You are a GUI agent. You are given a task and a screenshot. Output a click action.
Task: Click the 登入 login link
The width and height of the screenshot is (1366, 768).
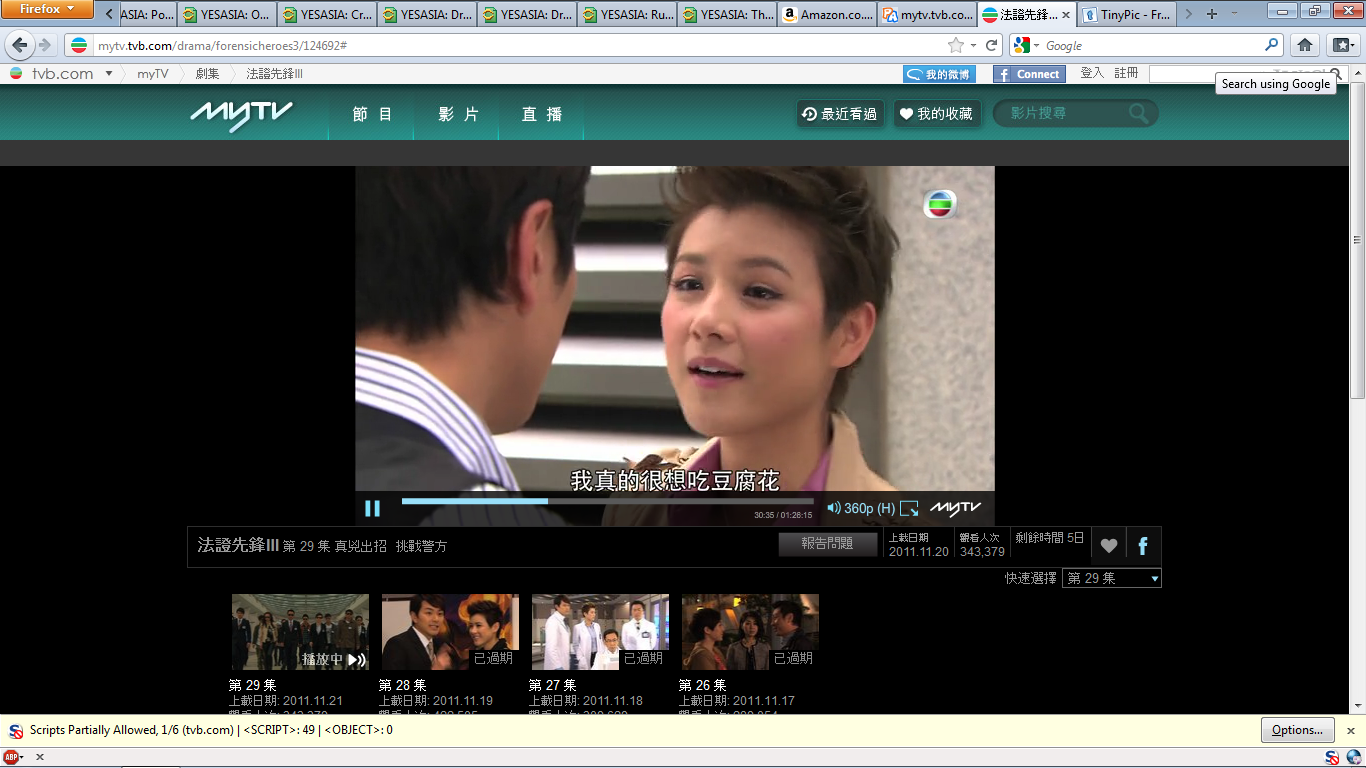1092,73
